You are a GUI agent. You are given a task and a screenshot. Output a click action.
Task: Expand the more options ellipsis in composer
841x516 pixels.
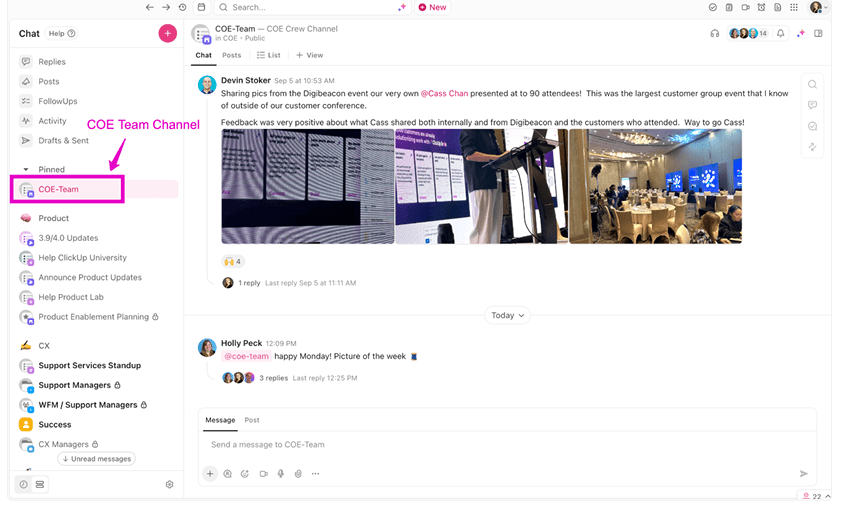pos(315,474)
